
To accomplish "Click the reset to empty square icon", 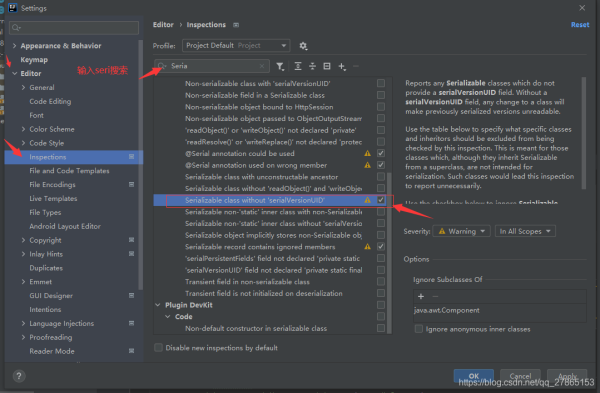I will click(x=327, y=66).
